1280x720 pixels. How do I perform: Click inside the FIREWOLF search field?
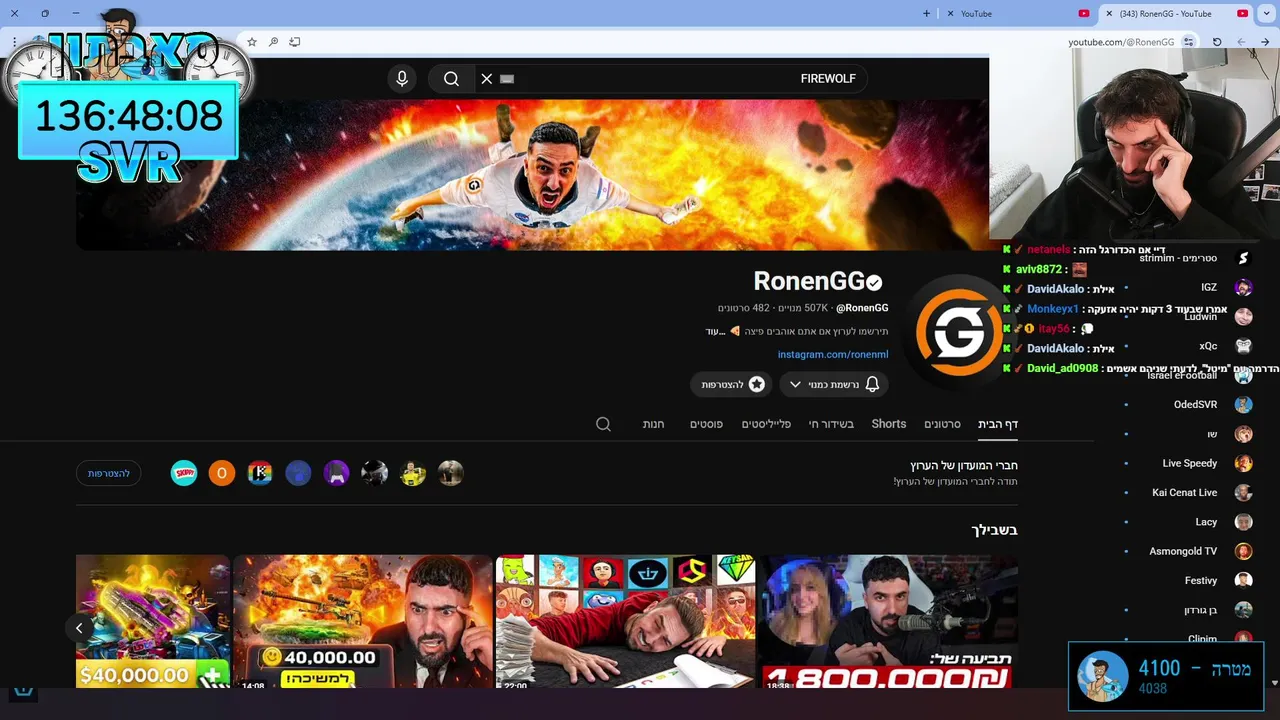pos(670,79)
